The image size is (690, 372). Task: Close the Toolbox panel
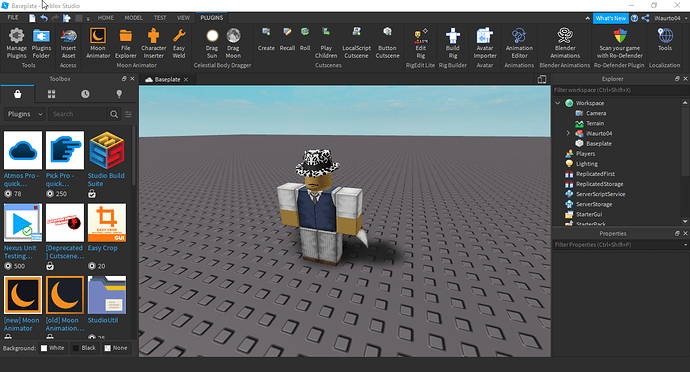pyautogui.click(x=132, y=79)
